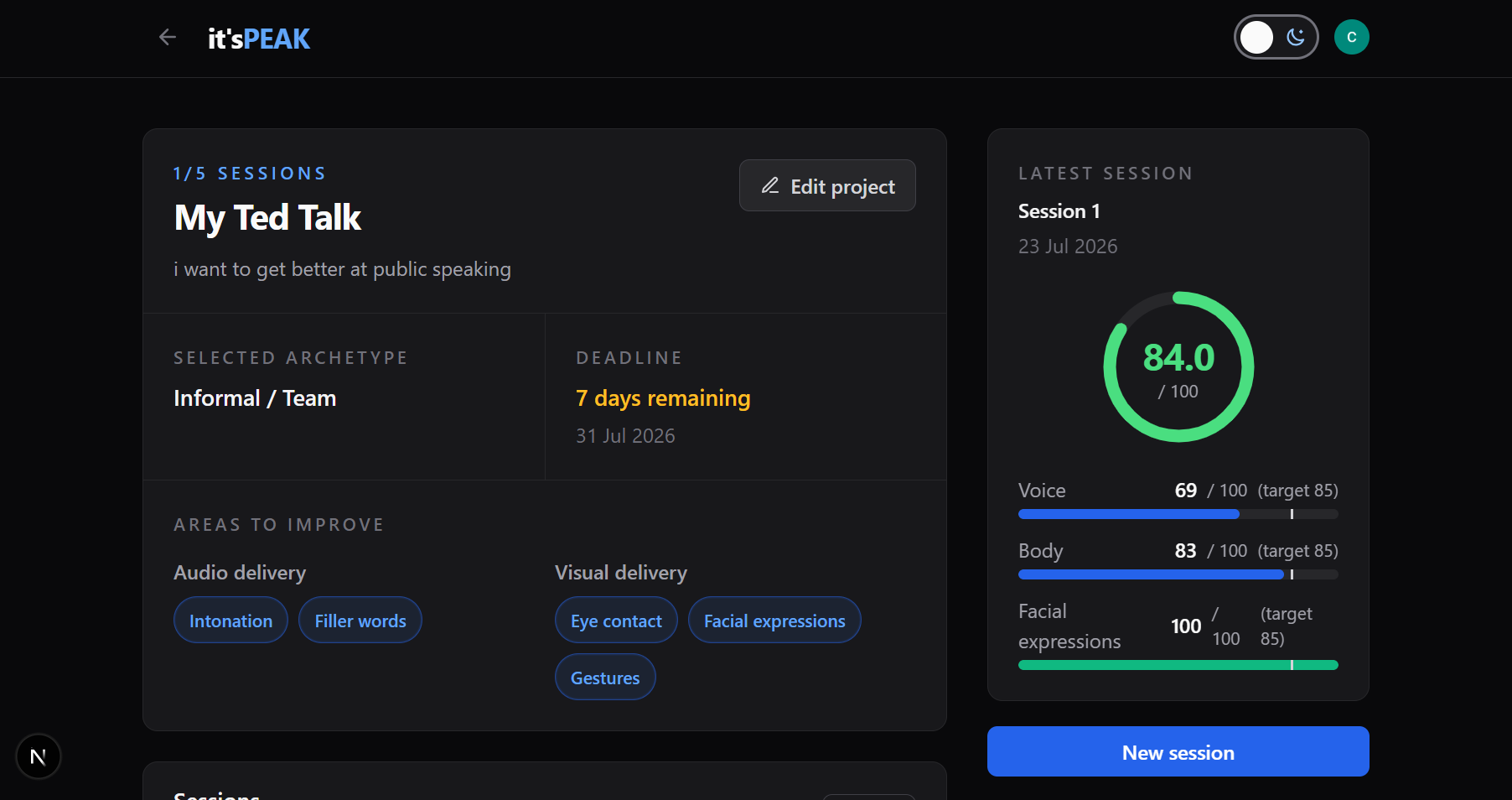
Task: Click the 'Audio delivery' heading
Action: point(240,573)
